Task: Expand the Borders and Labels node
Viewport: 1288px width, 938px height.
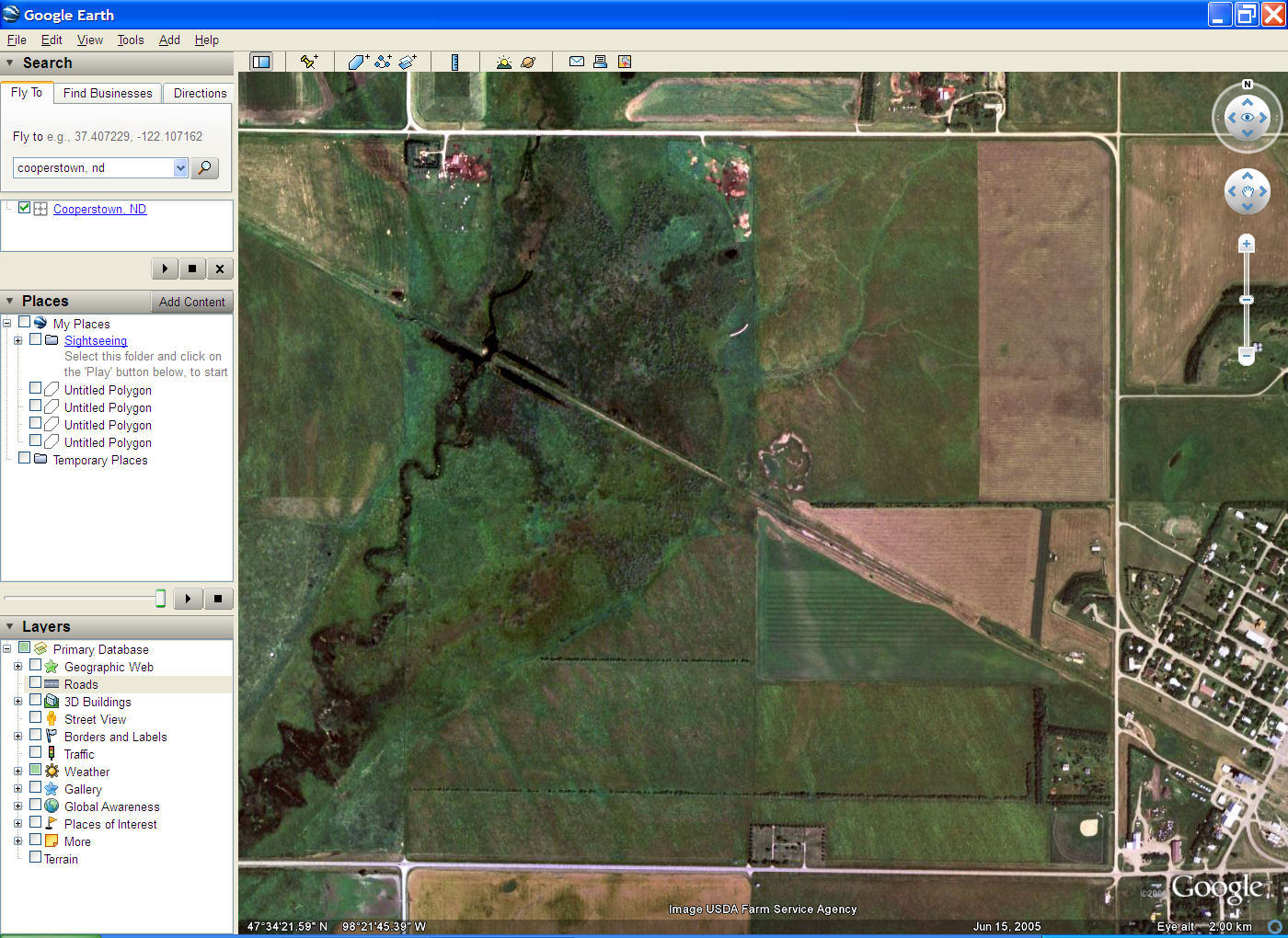Action: [x=17, y=736]
